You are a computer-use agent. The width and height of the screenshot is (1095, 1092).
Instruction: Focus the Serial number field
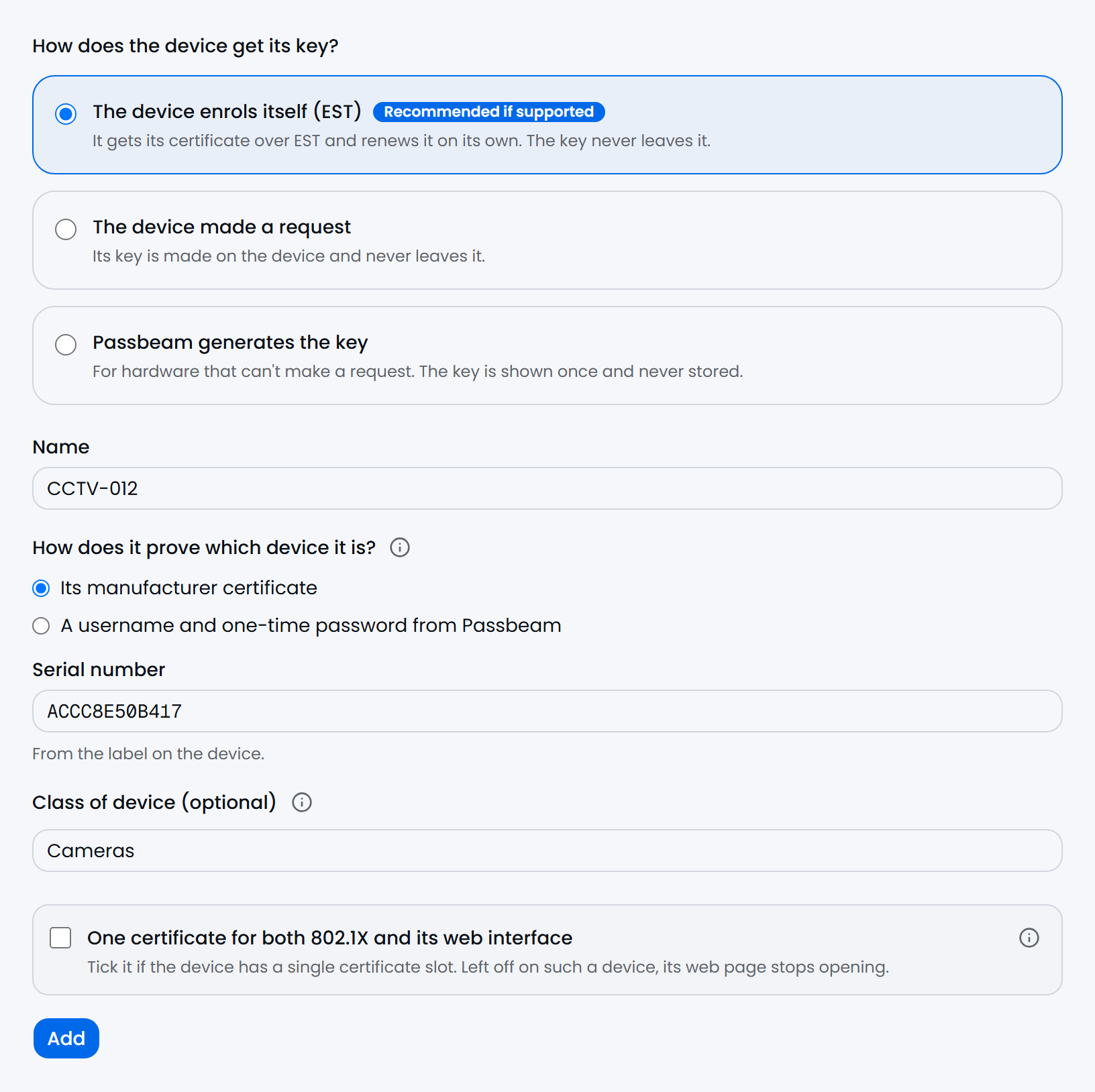click(547, 711)
